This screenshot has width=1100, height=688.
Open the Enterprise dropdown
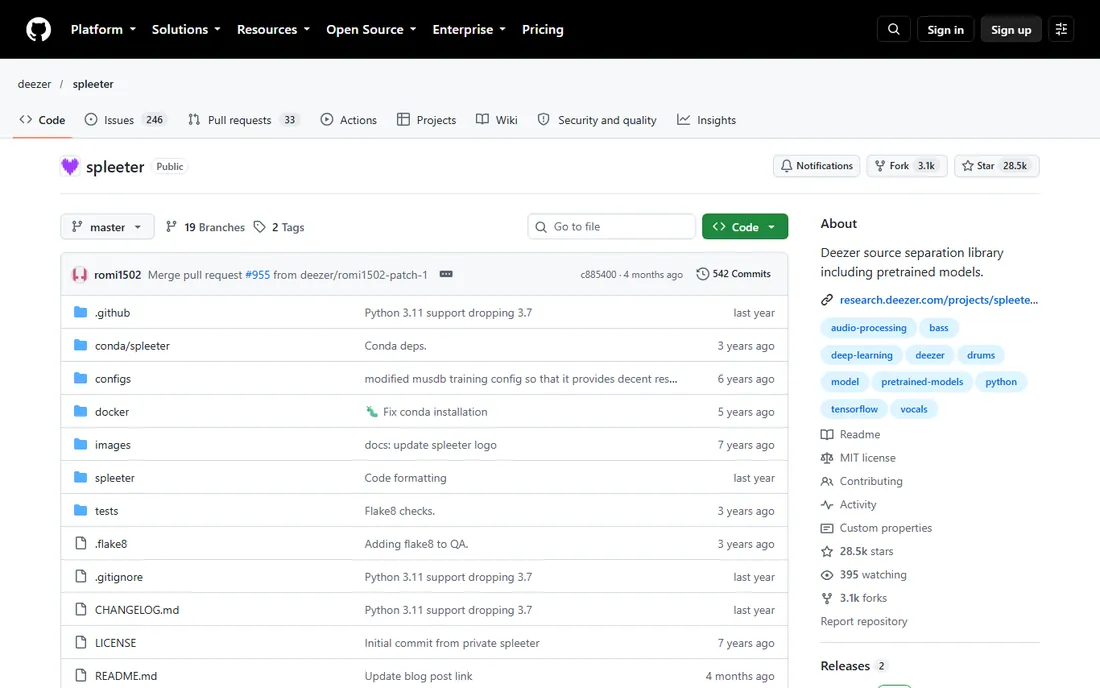[x=469, y=29]
